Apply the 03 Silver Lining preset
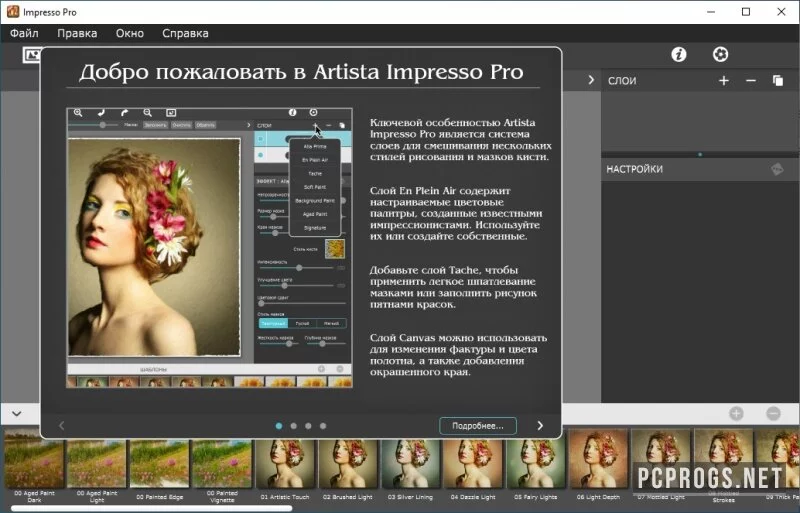Image resolution: width=800 pixels, height=513 pixels. point(410,465)
